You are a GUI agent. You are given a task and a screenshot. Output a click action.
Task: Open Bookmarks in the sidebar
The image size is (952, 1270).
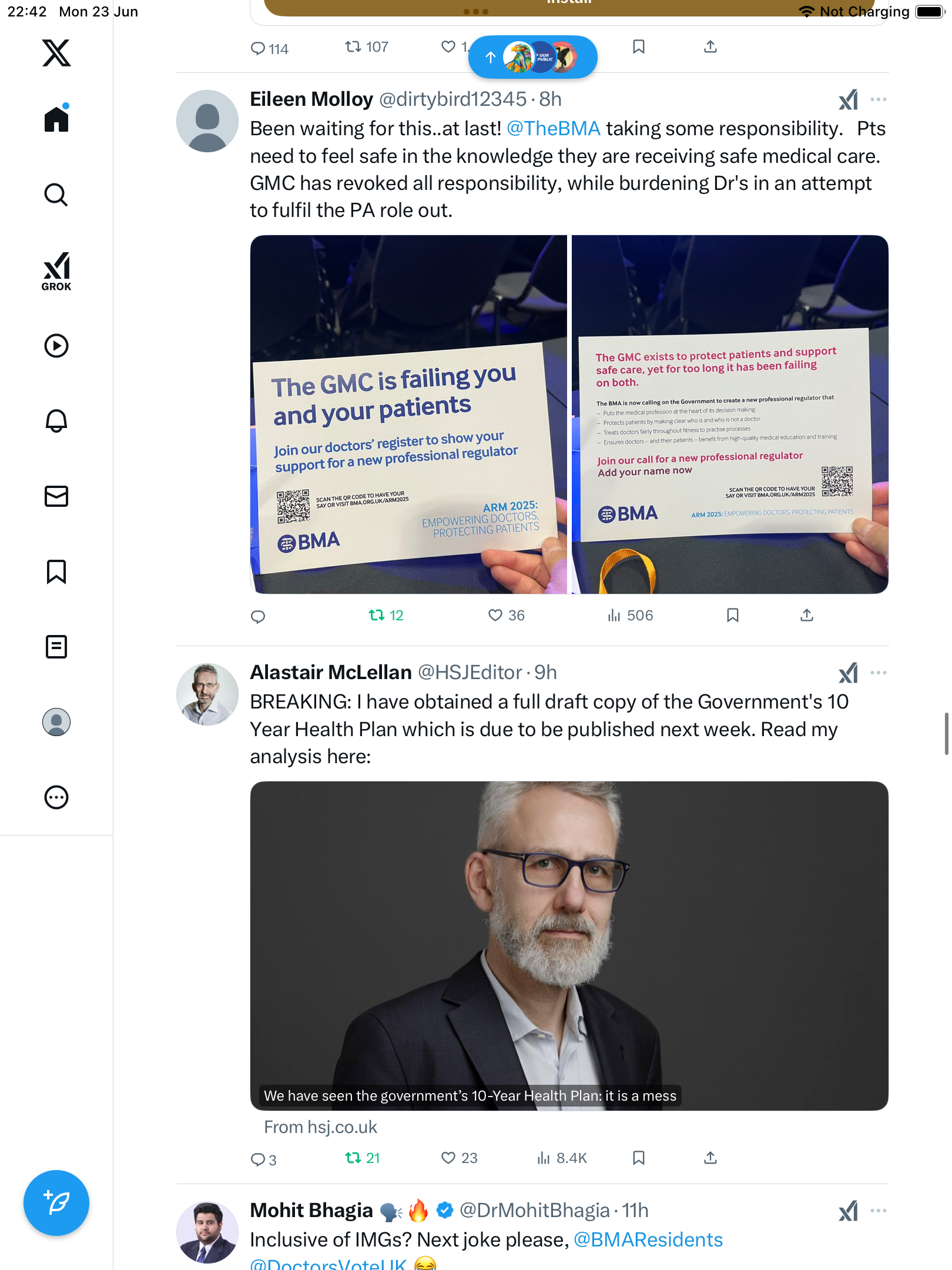[x=56, y=571]
